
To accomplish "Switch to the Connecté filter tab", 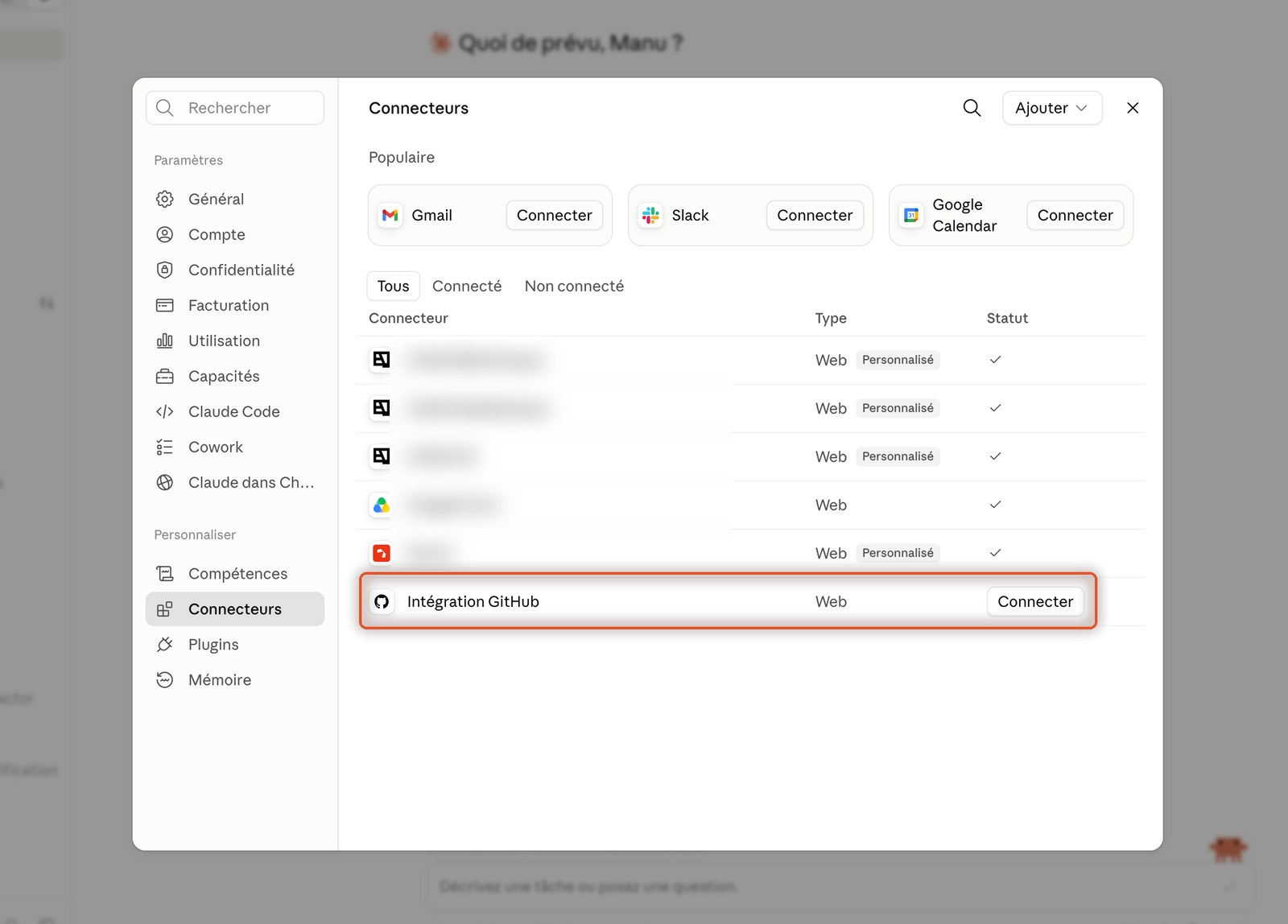I will pos(467,286).
